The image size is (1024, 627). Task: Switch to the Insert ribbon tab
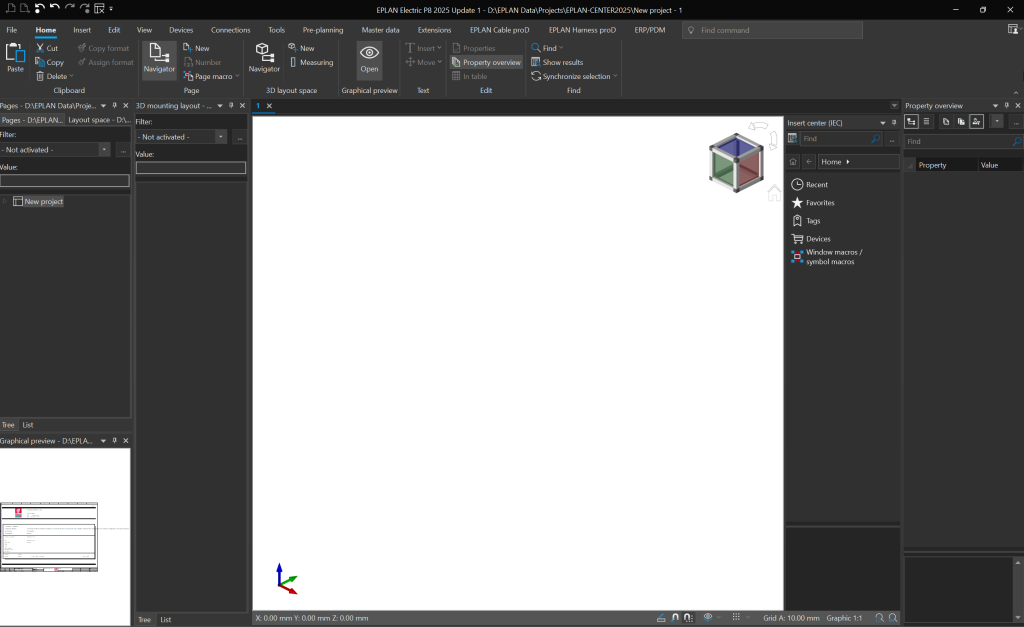pos(82,30)
